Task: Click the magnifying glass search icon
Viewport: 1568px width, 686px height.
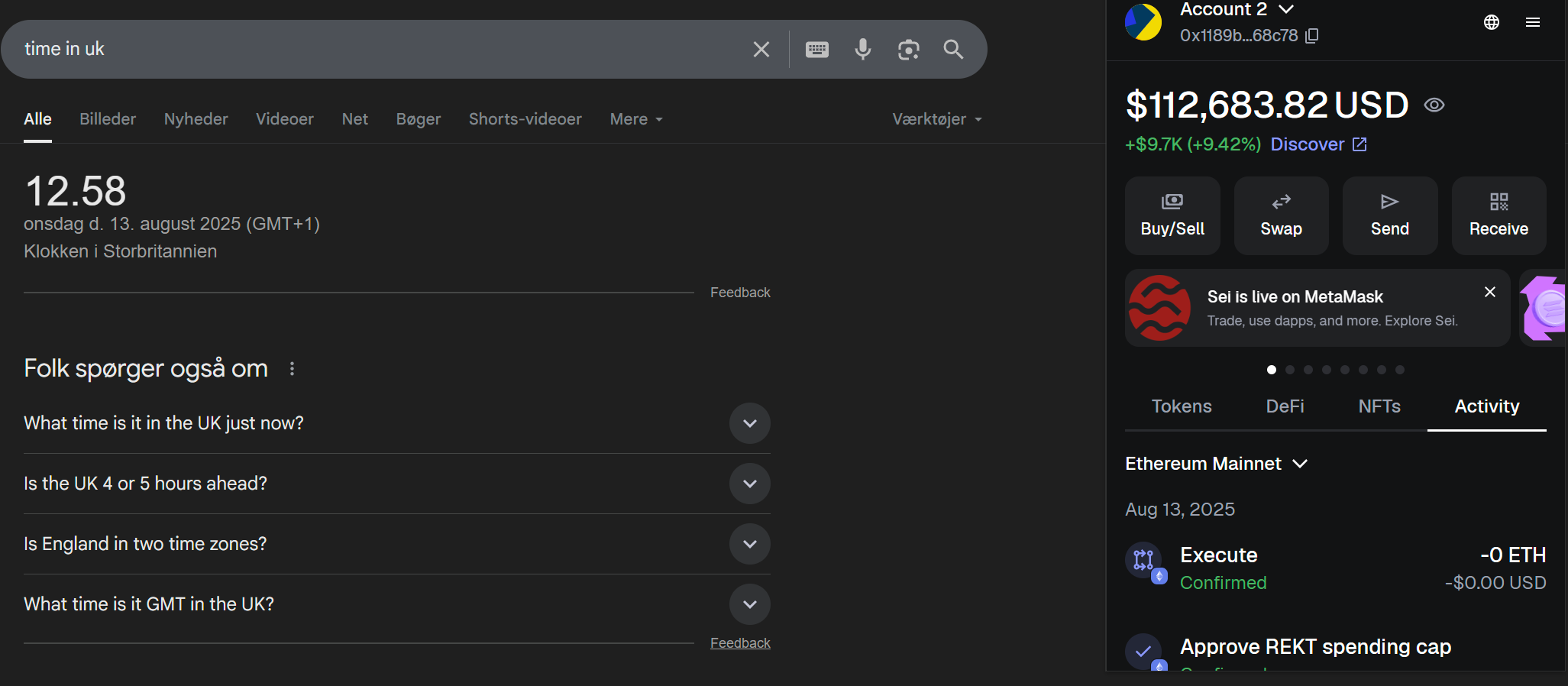Action: 953,50
